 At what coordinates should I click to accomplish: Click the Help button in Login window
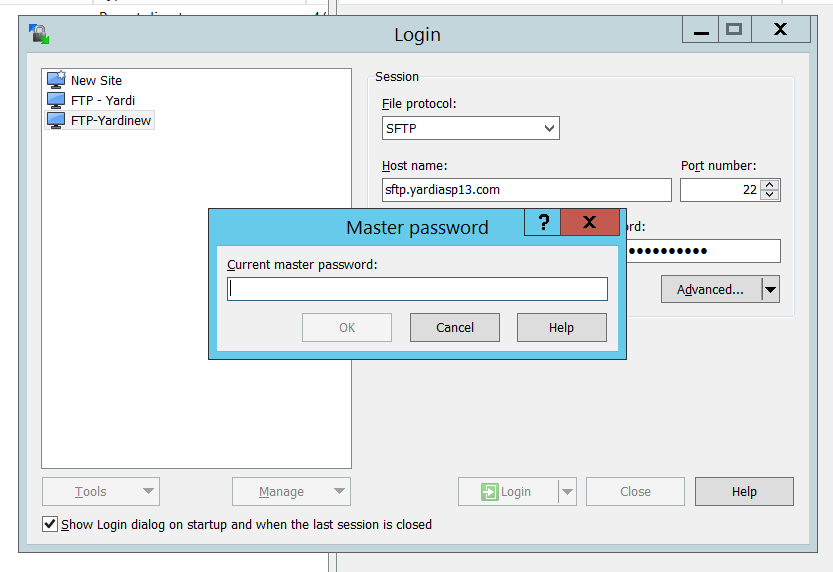(x=744, y=492)
